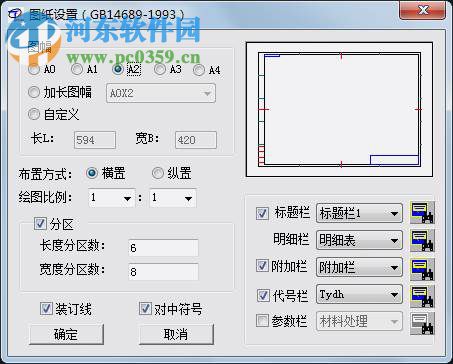This screenshot has width=453, height=364.
Task: Open the first 绘图比例 scale dropdown
Action: [x=111, y=198]
